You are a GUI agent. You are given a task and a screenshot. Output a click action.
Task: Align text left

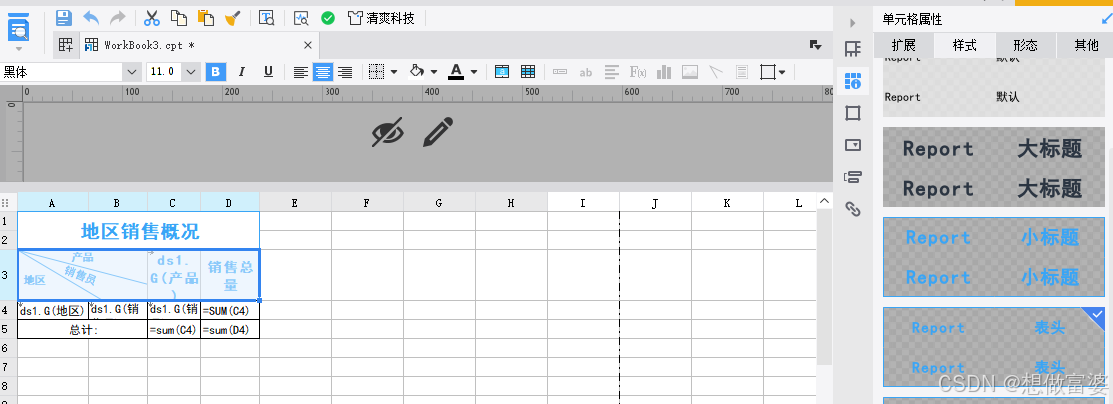(x=301, y=72)
